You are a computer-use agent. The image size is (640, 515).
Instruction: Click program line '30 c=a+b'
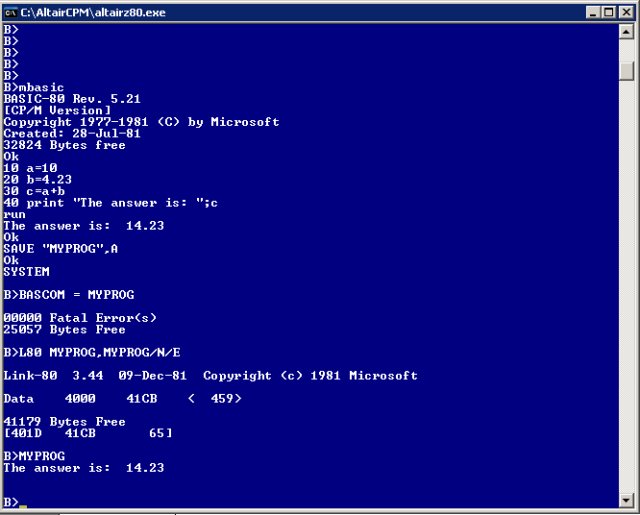click(x=34, y=191)
